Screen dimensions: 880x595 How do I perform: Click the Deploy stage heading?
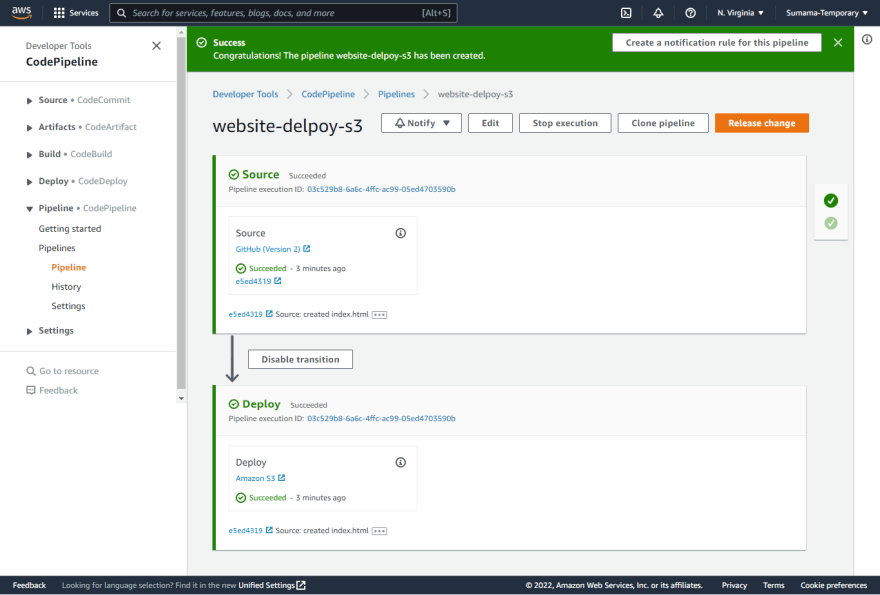click(x=261, y=404)
